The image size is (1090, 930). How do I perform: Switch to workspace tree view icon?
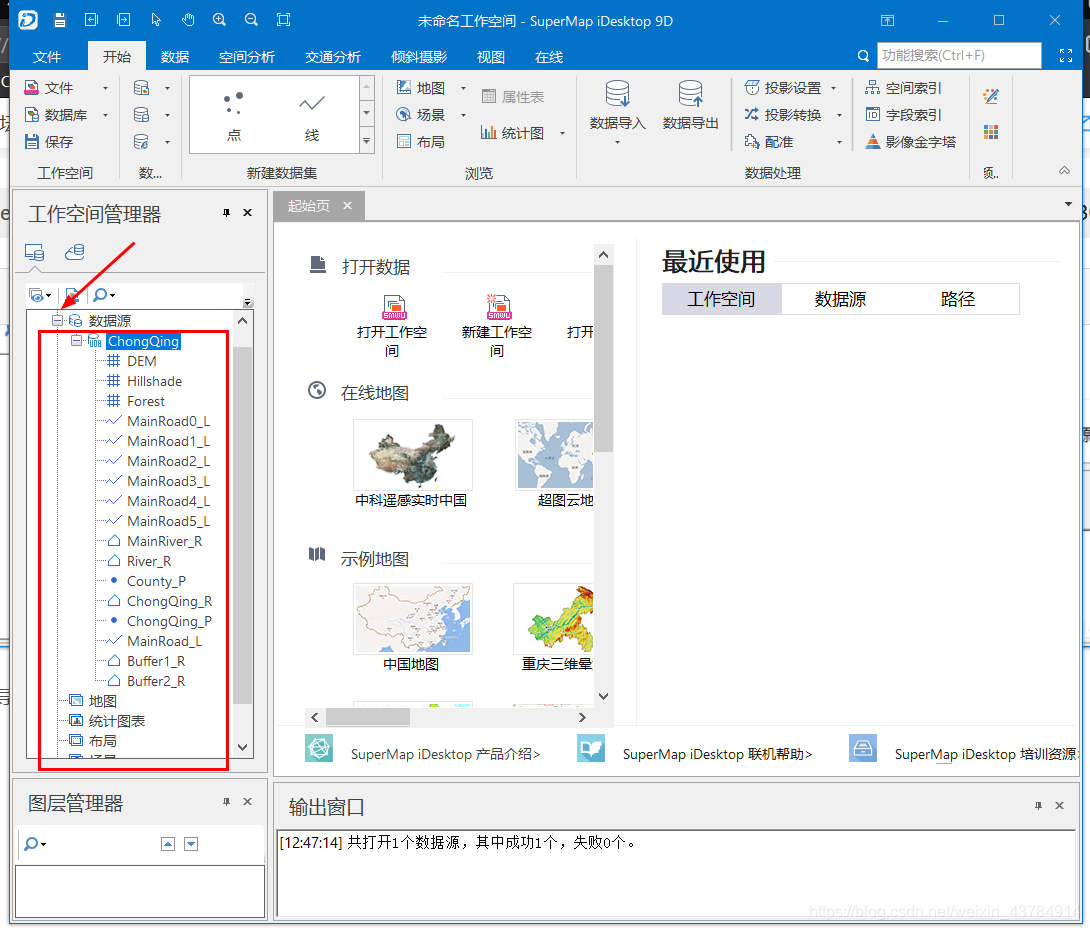34,252
